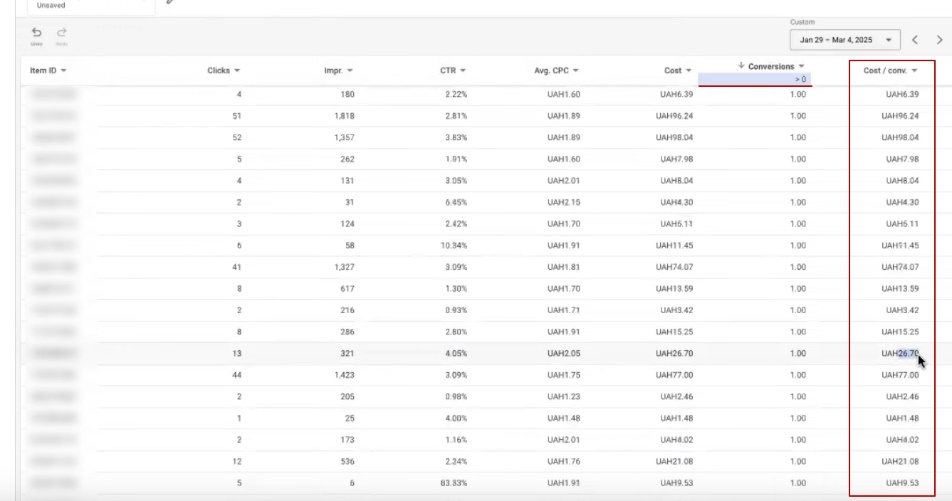Click the UAH98.04 Cost cell
Image resolution: width=952 pixels, height=501 pixels.
[674, 137]
